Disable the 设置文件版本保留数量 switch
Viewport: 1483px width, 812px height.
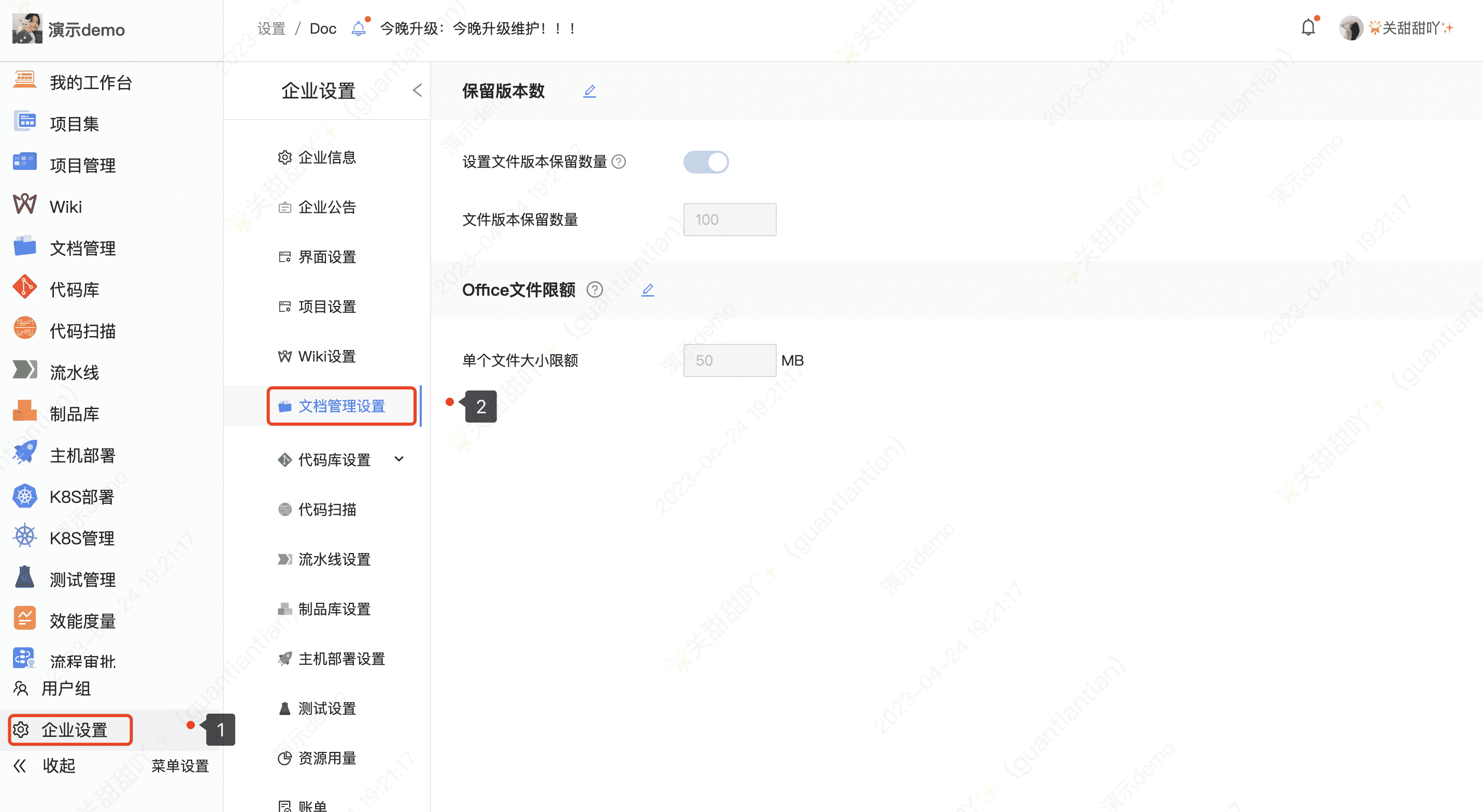[706, 162]
